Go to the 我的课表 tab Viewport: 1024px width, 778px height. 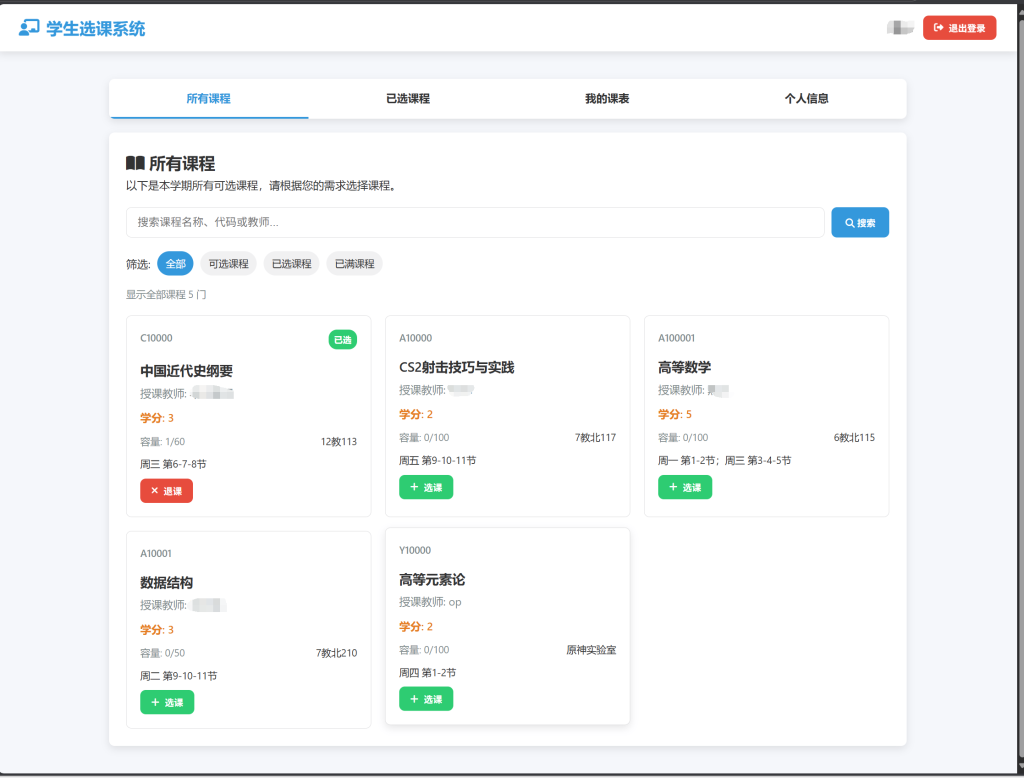(607, 99)
